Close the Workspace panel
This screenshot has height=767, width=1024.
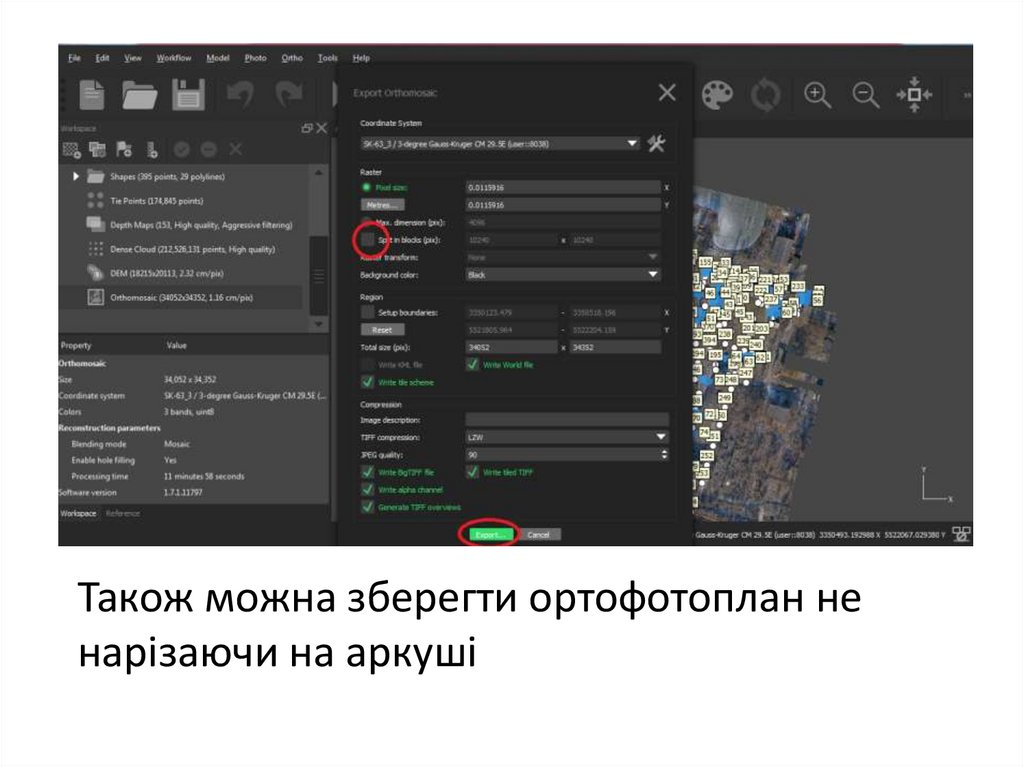pos(321,128)
